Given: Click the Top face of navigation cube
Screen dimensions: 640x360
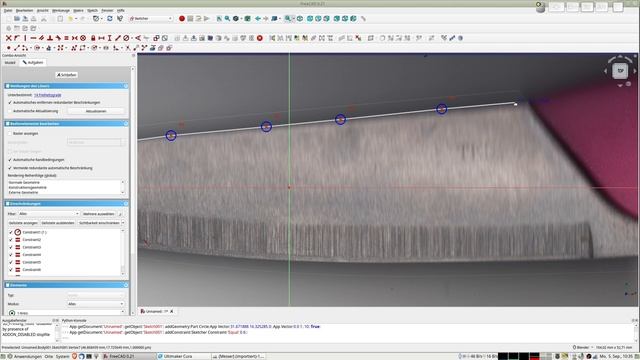Looking at the screenshot, I should point(620,71).
